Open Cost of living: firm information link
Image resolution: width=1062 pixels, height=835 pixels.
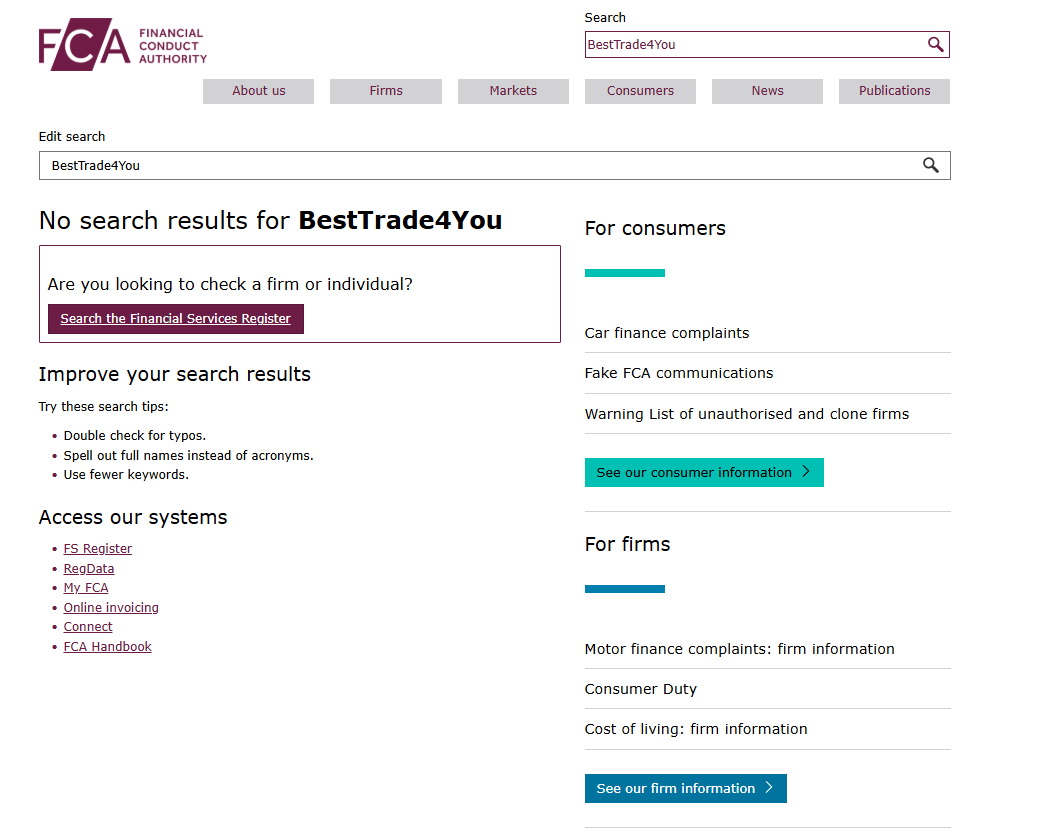tap(696, 729)
